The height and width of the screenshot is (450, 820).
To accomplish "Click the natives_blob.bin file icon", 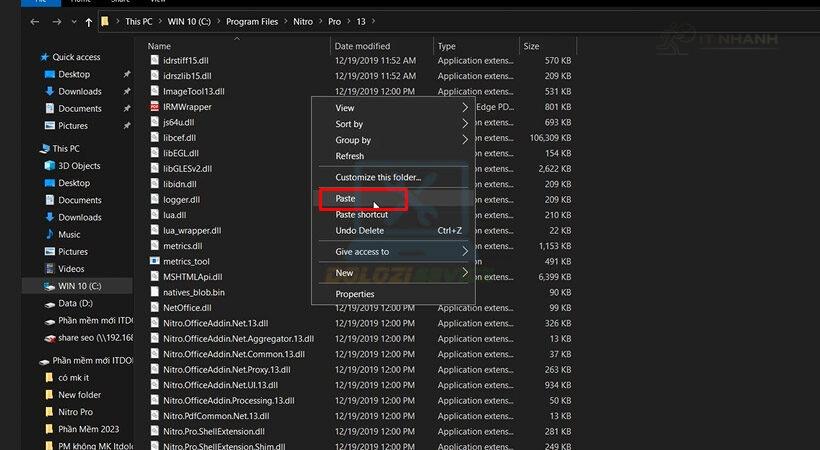I will (x=154, y=292).
